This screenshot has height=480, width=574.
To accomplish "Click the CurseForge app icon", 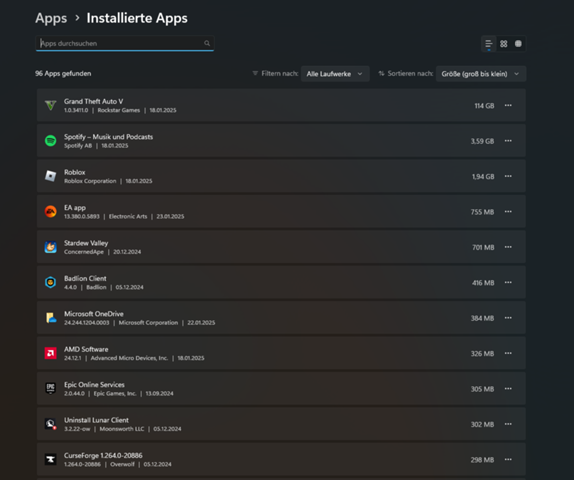I will 51,459.
